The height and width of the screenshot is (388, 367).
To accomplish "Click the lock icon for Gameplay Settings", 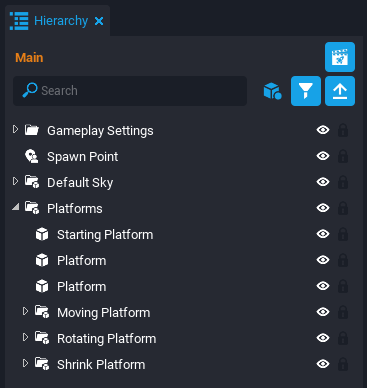I will 343,130.
